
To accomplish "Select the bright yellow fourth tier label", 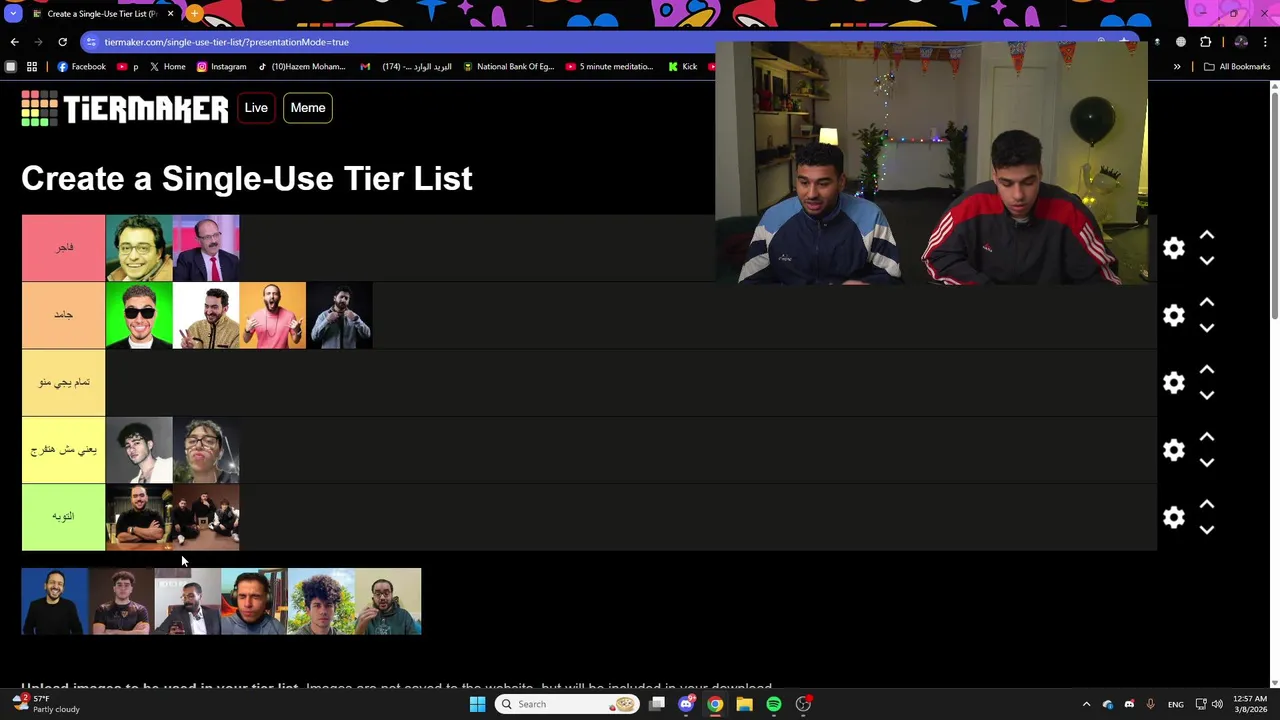I will [x=63, y=450].
